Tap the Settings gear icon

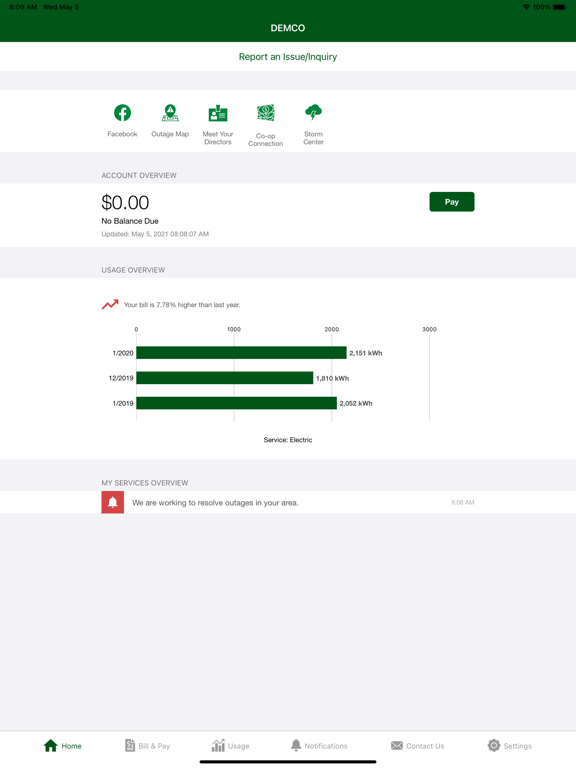pyautogui.click(x=494, y=745)
